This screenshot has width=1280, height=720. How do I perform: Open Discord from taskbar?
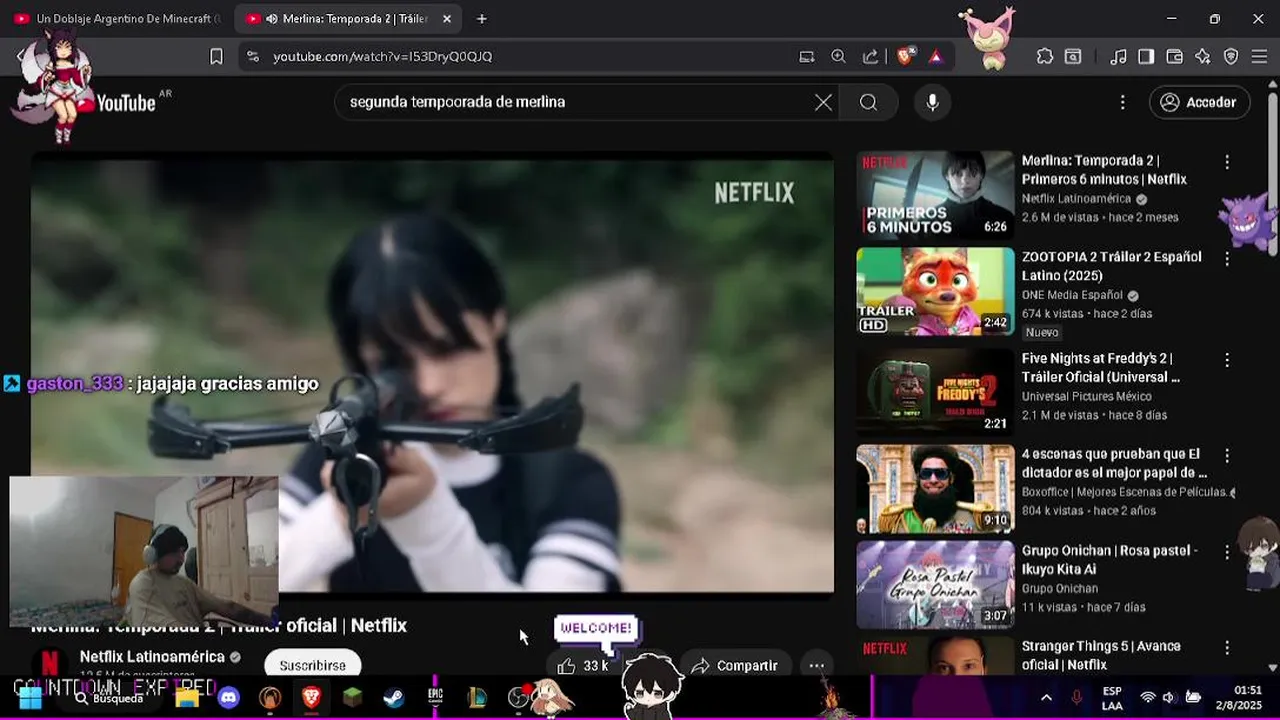229,697
